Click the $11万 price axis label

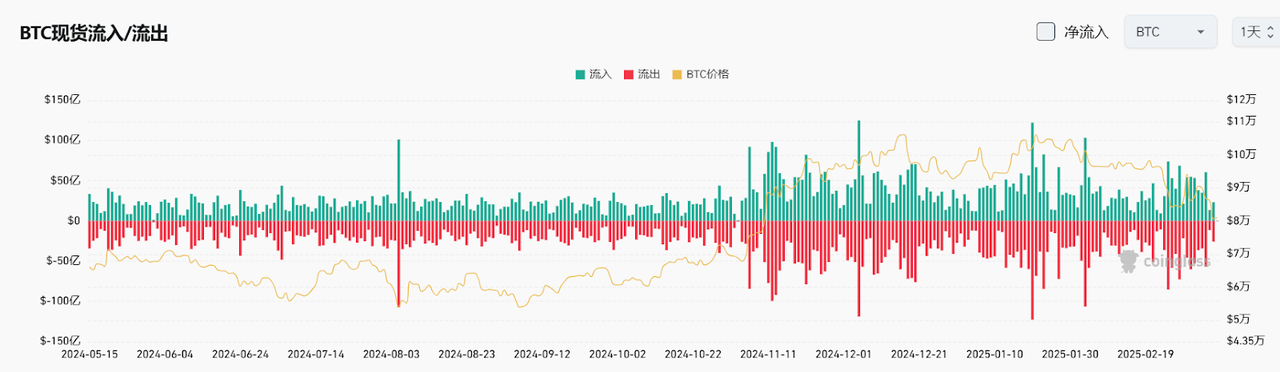tap(1240, 121)
